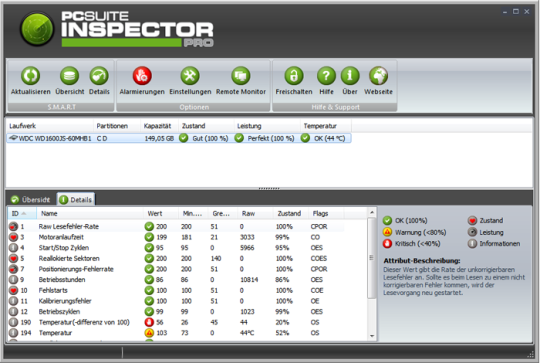540x363 pixels.
Task: Select the Raw Lesefehler-Rate row
Action: [176, 227]
